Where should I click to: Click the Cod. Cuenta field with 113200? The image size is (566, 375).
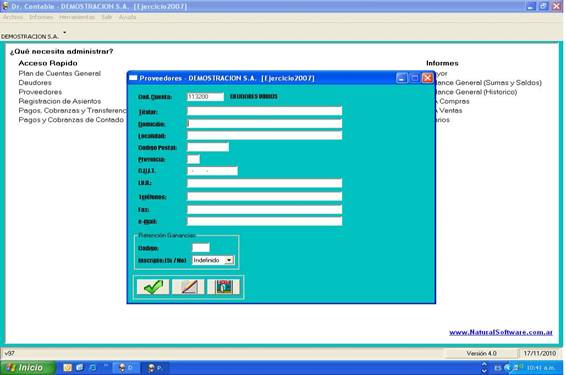tap(205, 97)
